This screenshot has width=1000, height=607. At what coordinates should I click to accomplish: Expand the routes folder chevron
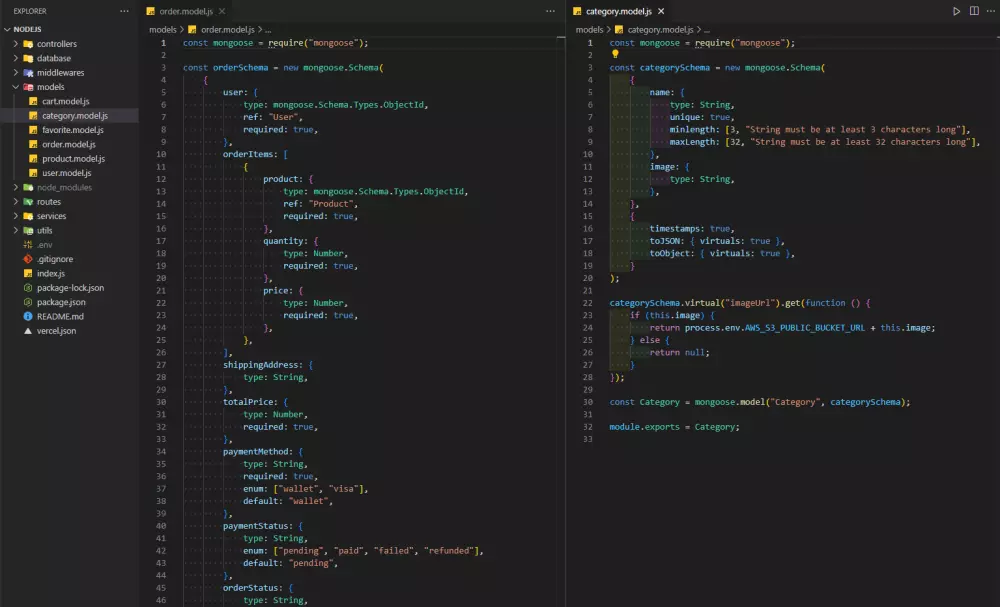tap(16, 201)
